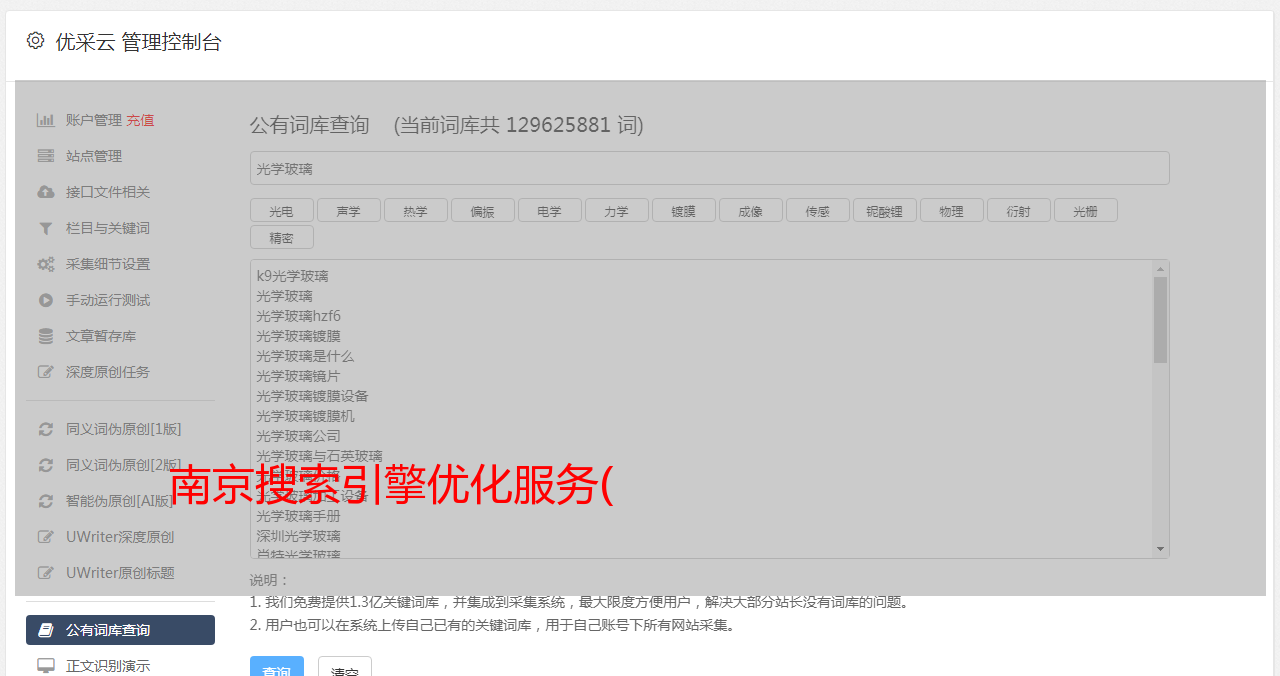Select result 深圳光学玻璃

pos(298,536)
